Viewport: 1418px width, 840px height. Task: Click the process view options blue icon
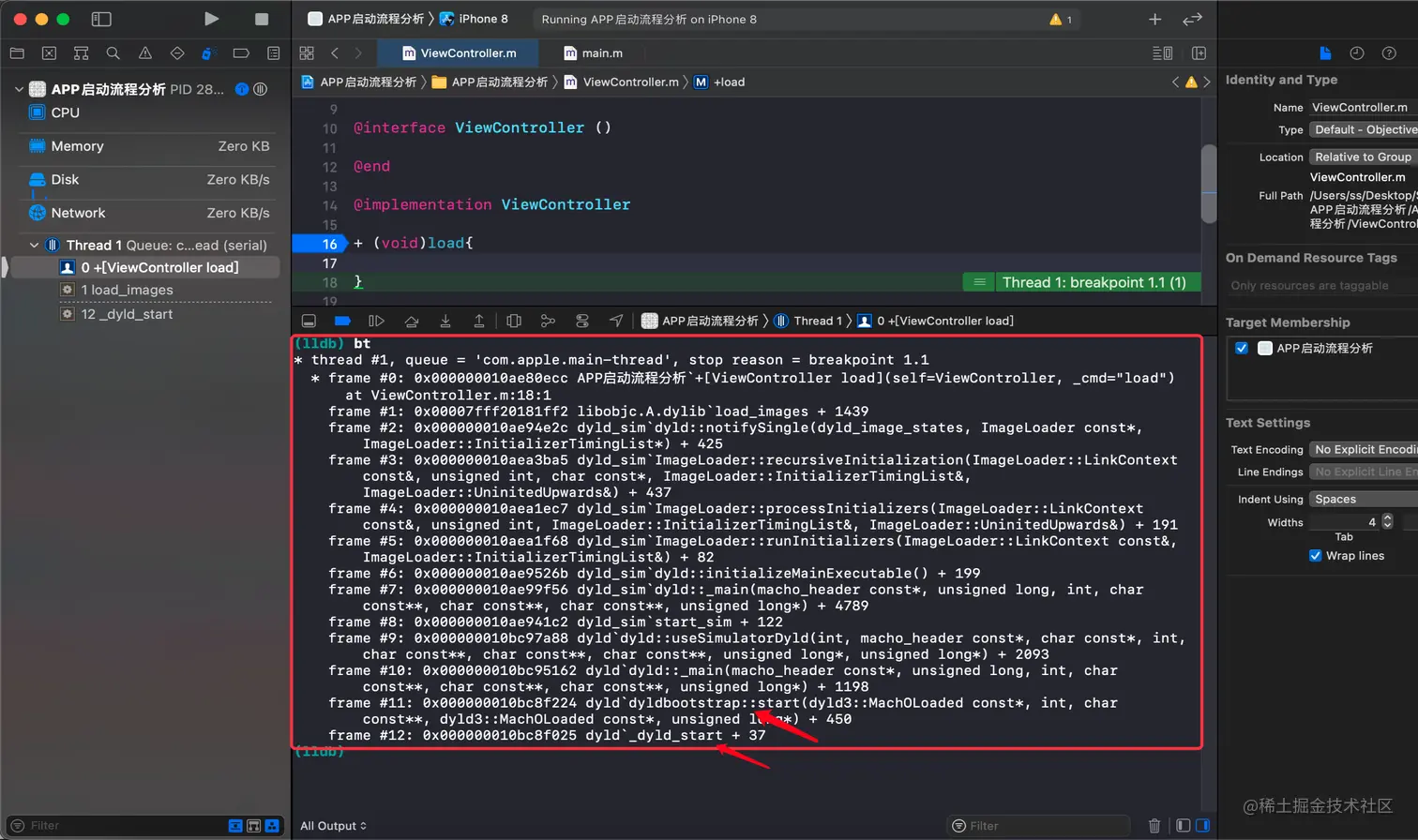coord(242,89)
